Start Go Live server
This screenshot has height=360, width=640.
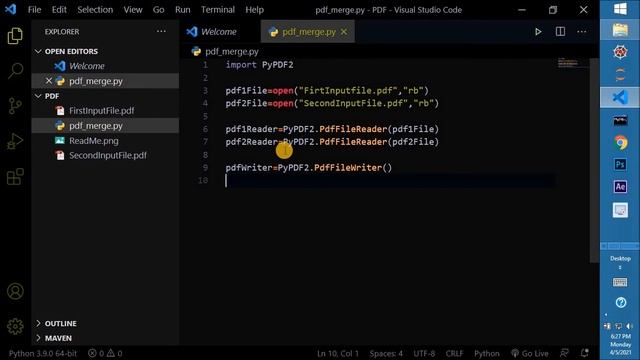click(530, 353)
